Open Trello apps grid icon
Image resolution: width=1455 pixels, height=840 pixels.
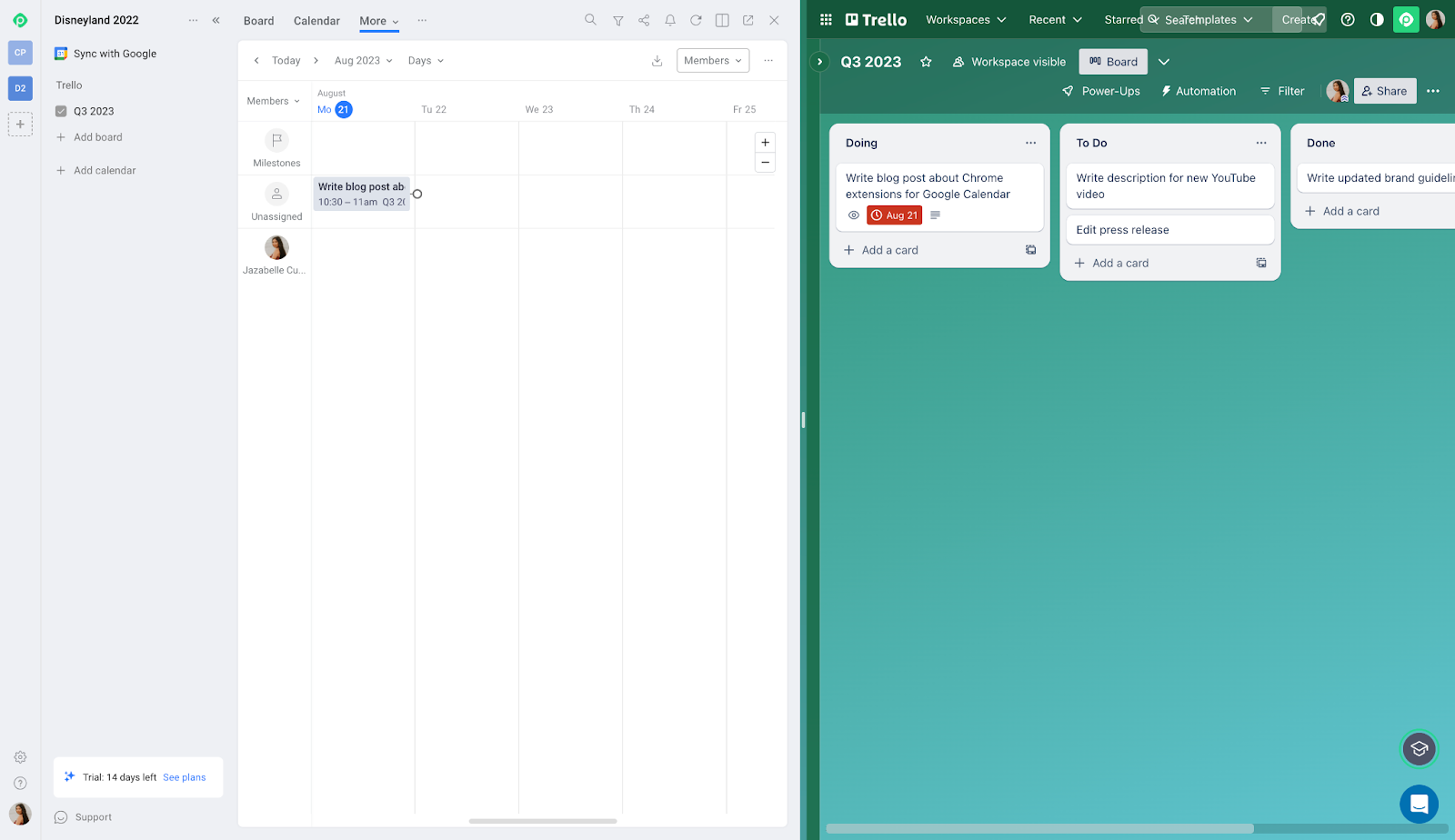[x=826, y=19]
